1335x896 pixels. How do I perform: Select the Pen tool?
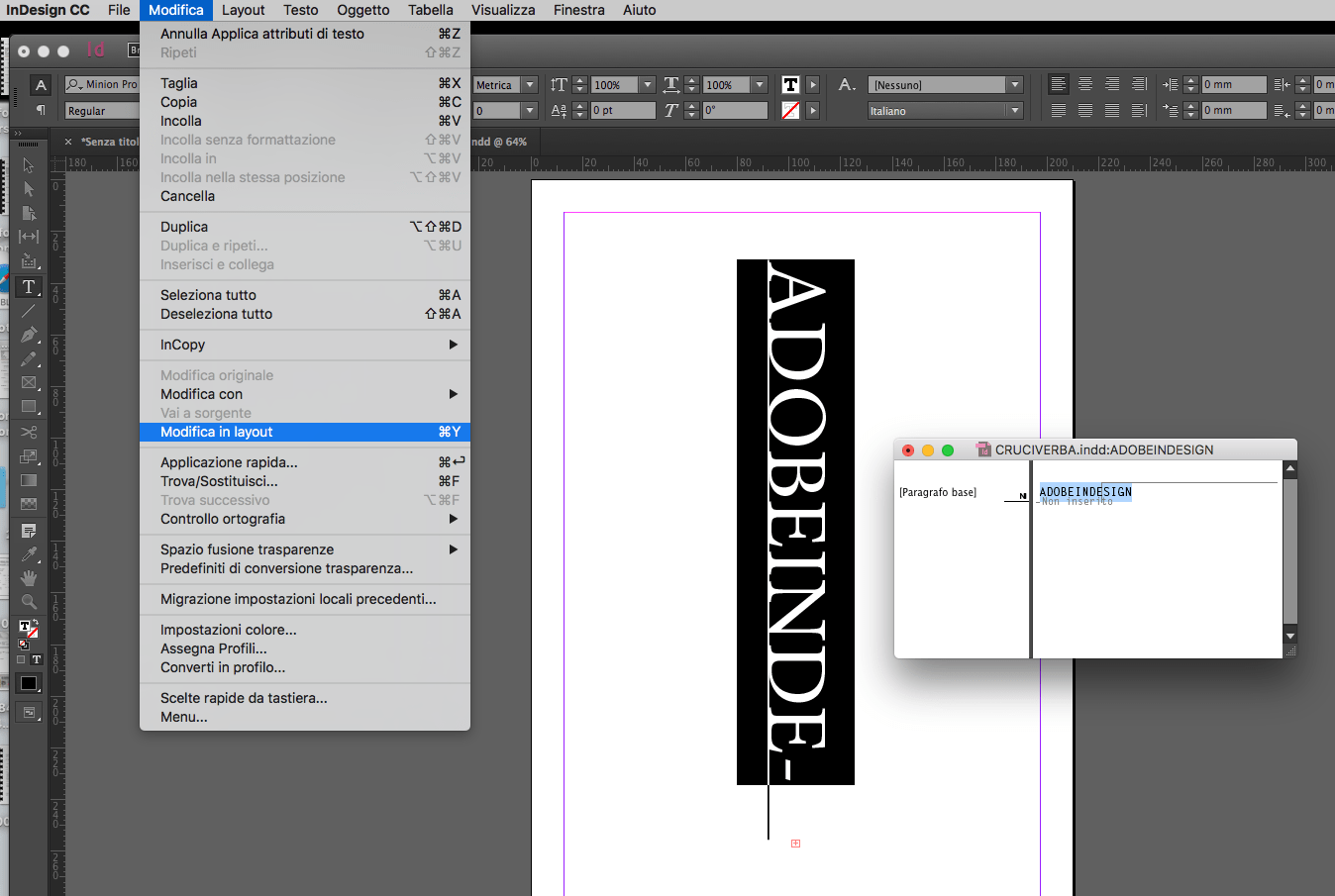(29, 335)
